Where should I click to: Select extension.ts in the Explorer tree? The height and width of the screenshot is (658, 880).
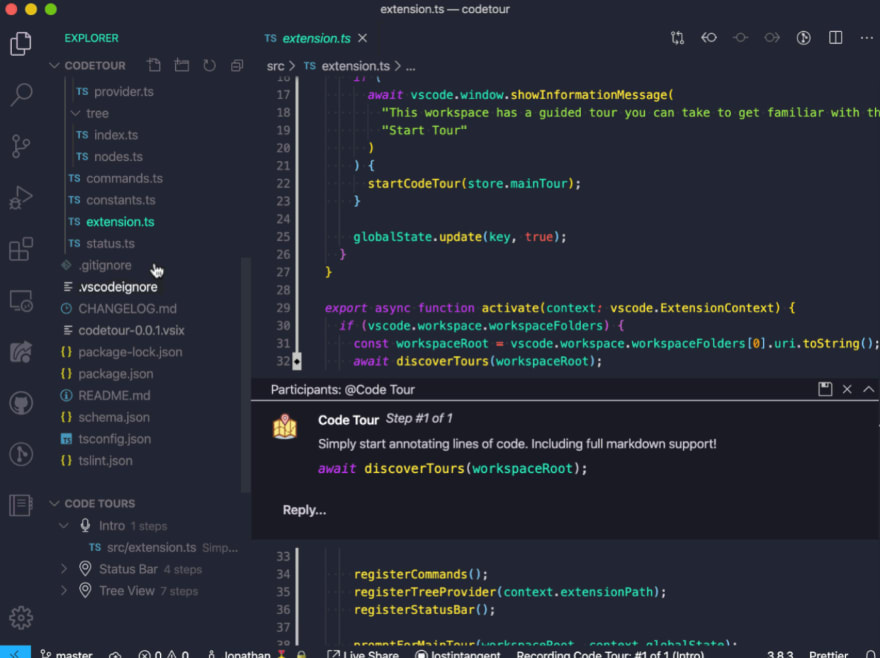pos(120,222)
